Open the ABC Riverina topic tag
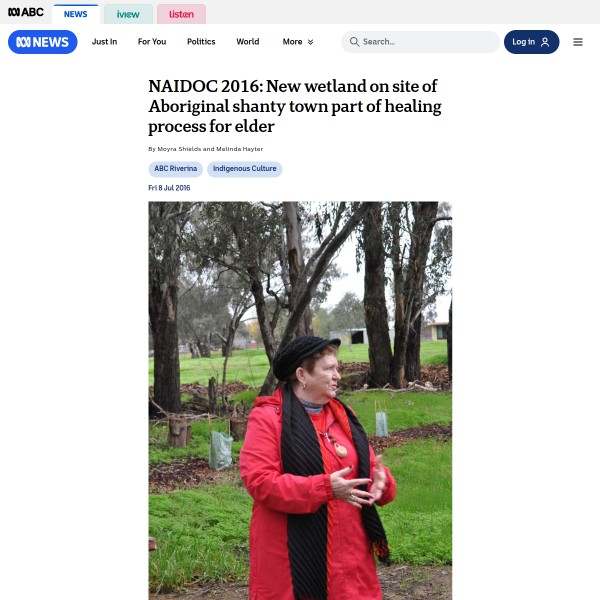600x600 pixels. click(x=176, y=169)
